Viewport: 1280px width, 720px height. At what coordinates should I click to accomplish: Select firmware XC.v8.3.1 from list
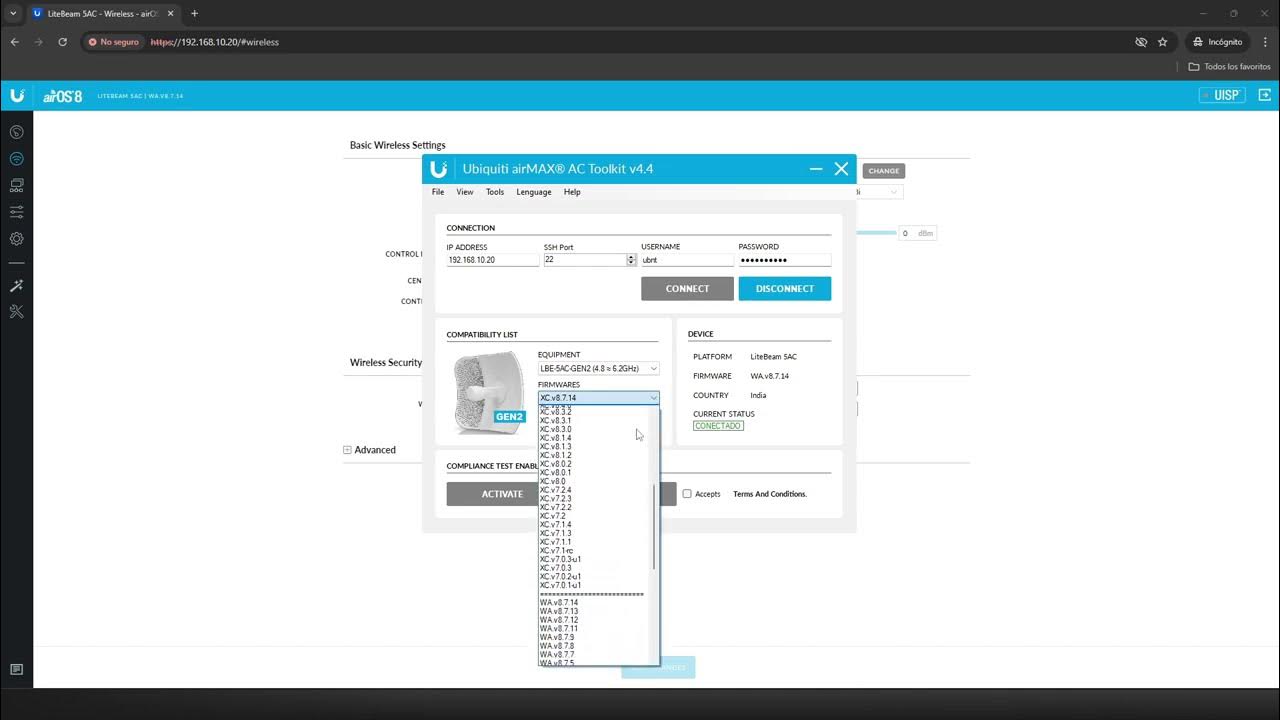point(556,421)
